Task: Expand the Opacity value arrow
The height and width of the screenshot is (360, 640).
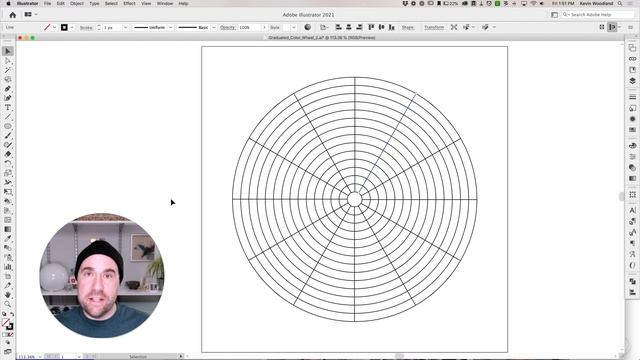Action: click(264, 27)
